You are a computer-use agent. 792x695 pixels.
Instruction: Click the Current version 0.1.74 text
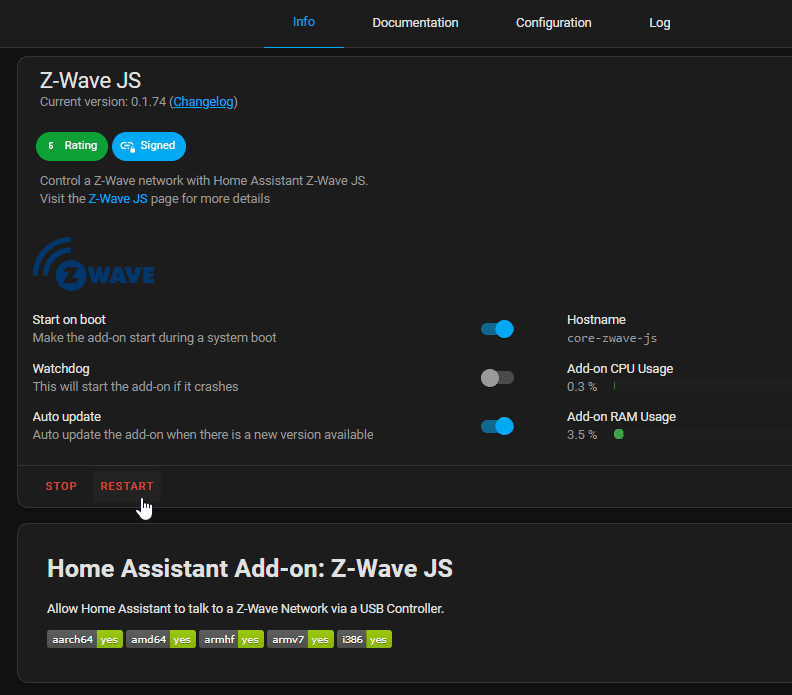click(x=103, y=102)
